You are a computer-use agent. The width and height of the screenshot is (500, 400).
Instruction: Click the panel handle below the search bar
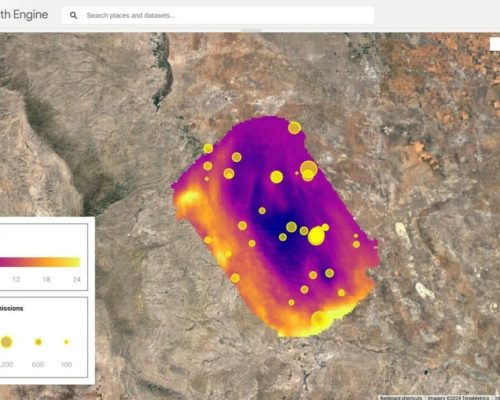251,30
